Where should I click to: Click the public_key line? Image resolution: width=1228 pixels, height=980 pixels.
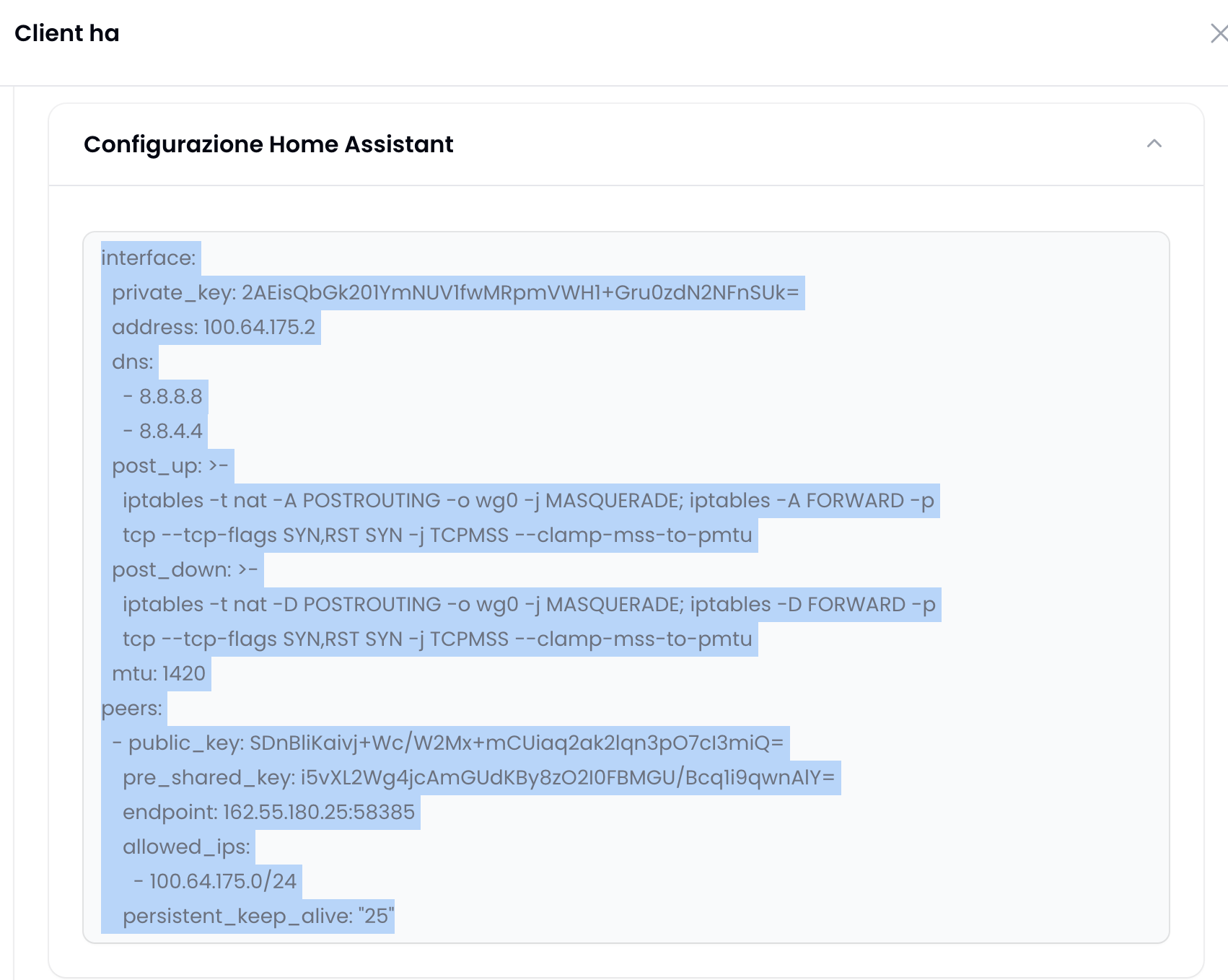click(448, 743)
